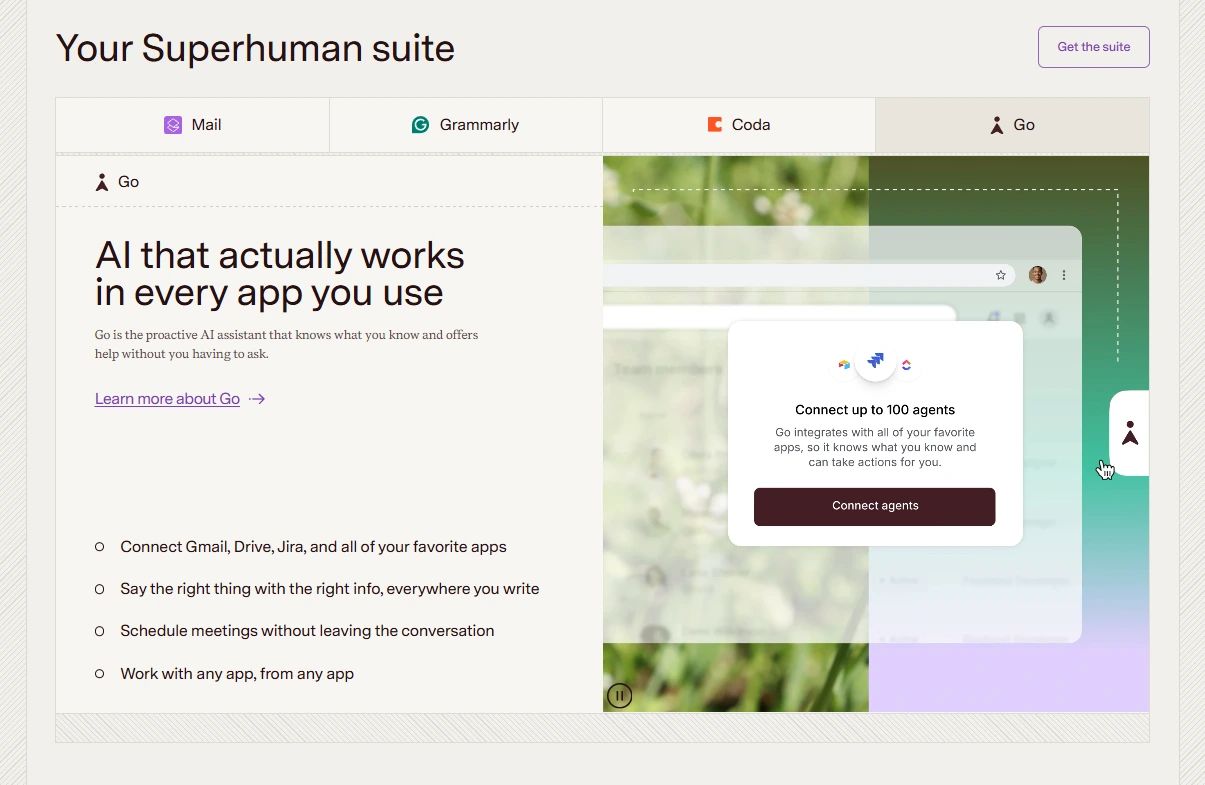The height and width of the screenshot is (785, 1205).
Task: Click the AI that actually works heading
Action: click(x=280, y=274)
